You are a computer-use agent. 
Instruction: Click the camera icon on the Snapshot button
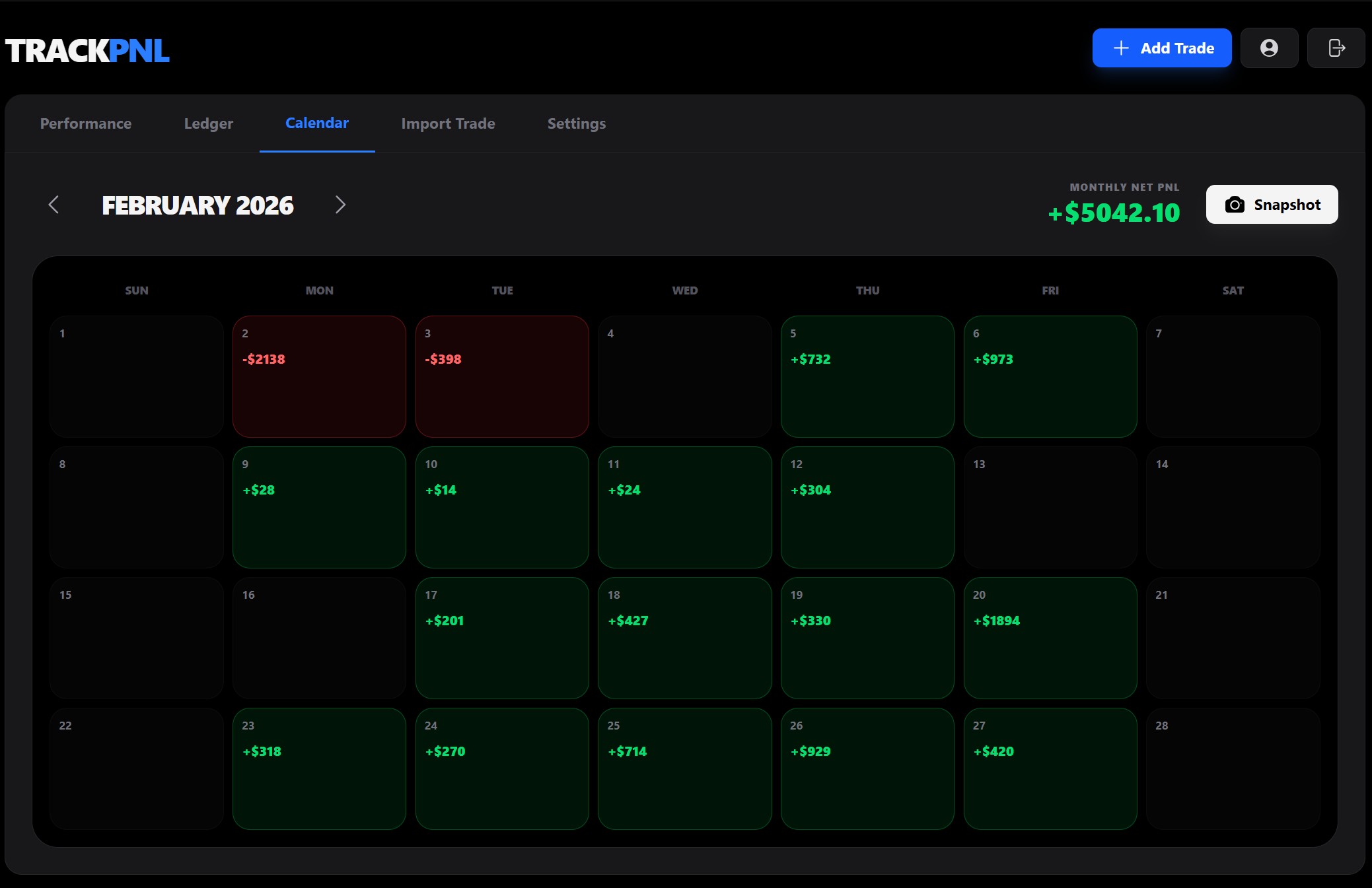click(x=1235, y=204)
